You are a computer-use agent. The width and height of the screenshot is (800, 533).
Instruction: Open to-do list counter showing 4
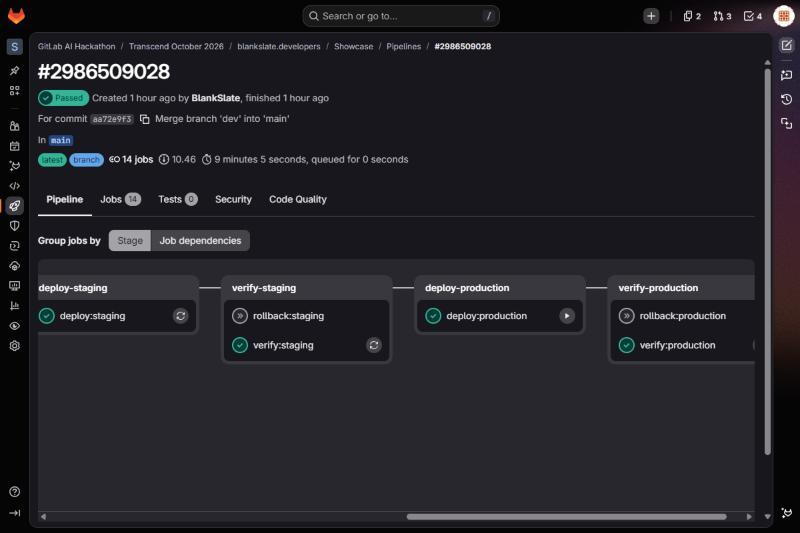pos(753,16)
